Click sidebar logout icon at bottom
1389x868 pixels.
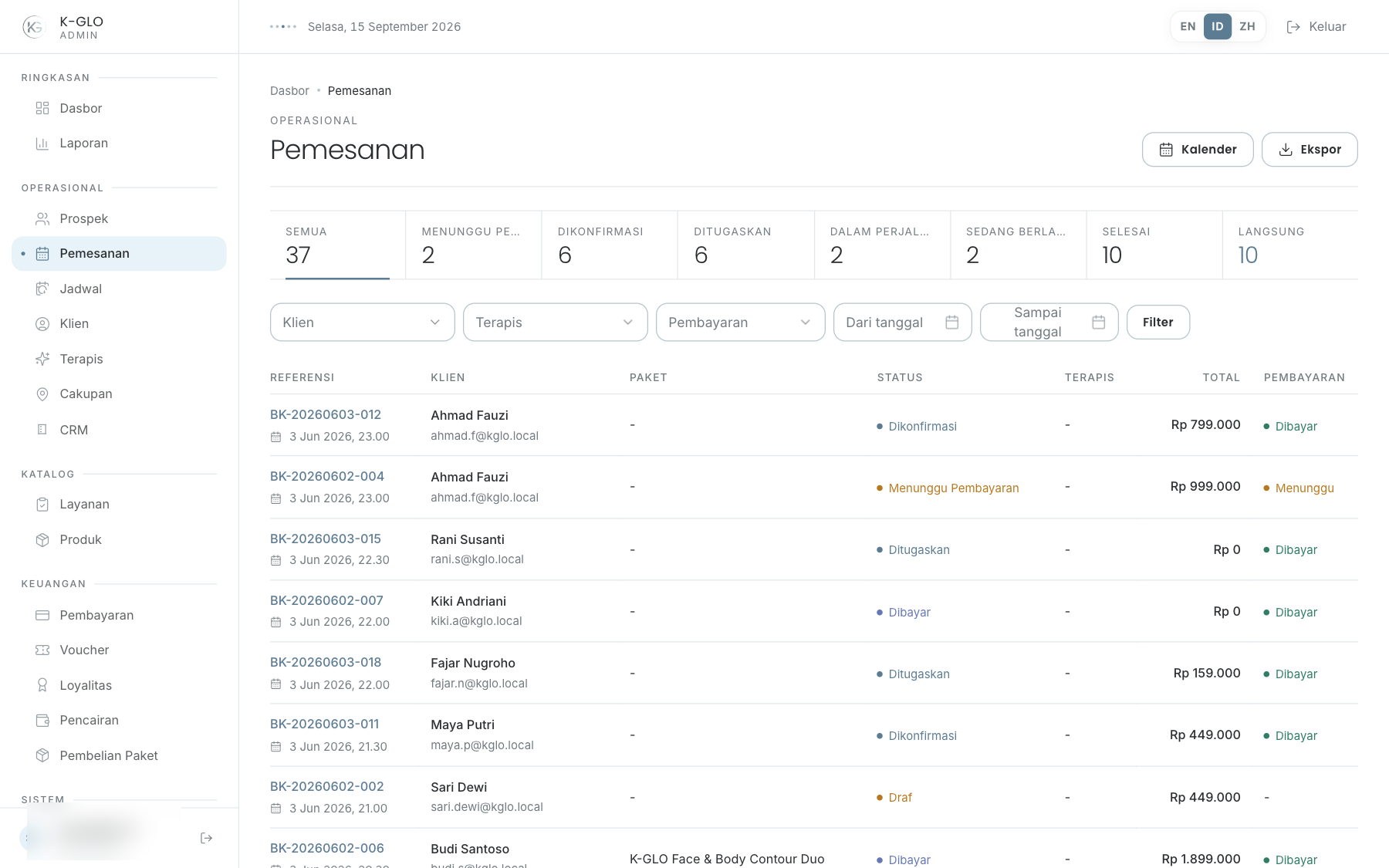coord(206,838)
